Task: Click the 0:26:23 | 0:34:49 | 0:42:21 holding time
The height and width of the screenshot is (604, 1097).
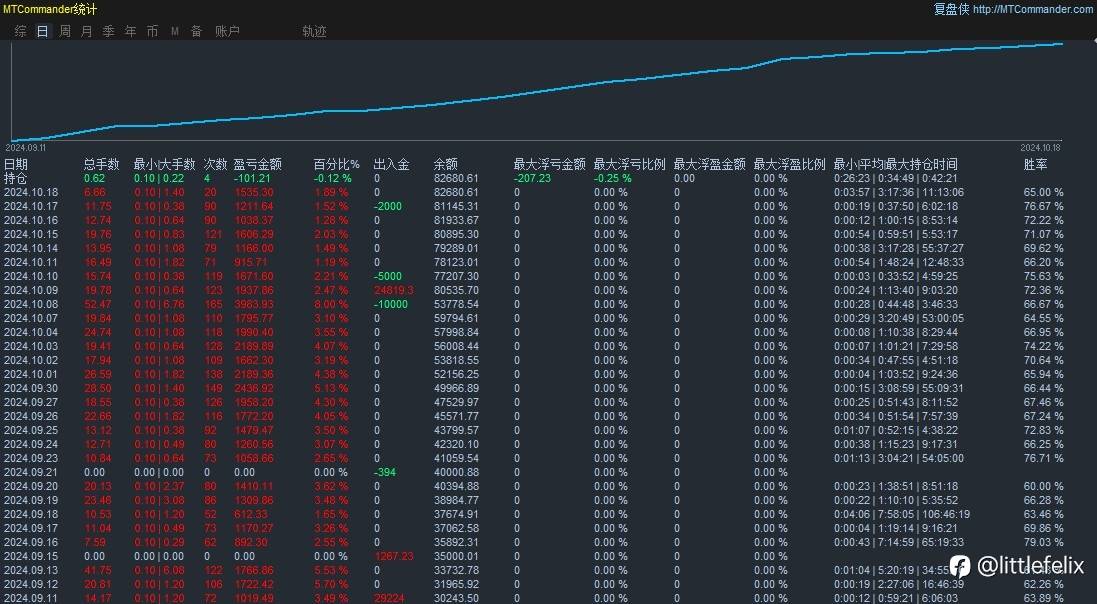Action: [896, 178]
